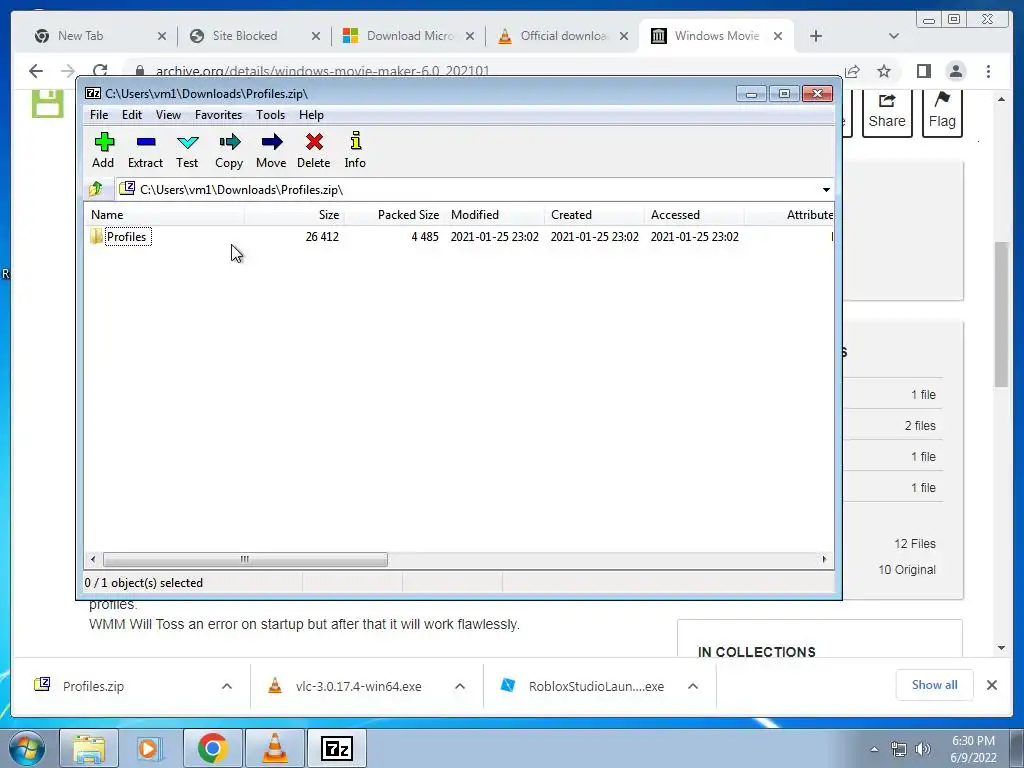Show hidden system tray icons
This screenshot has width=1024, height=768.
point(874,749)
